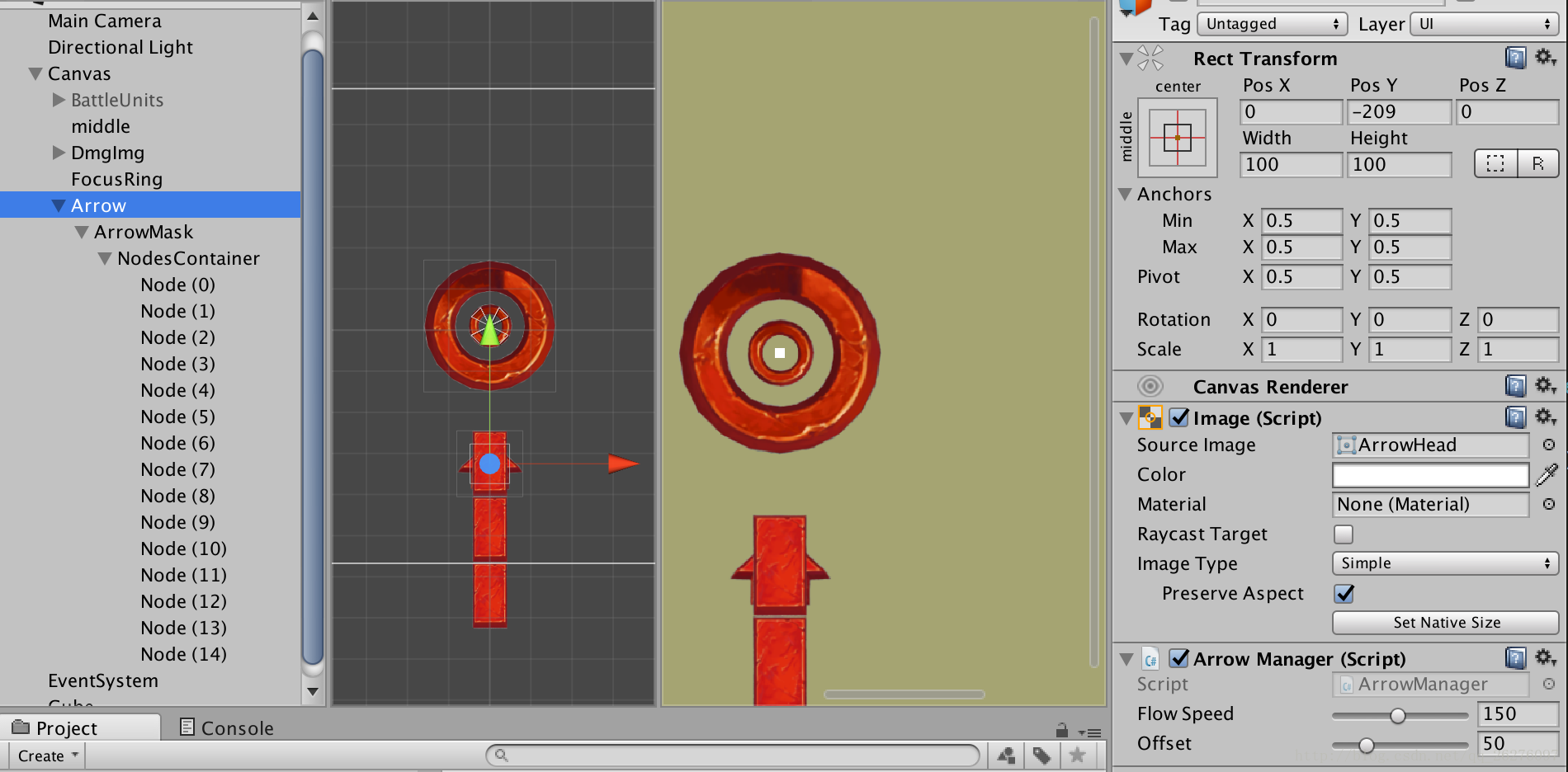The height and width of the screenshot is (772, 1568).
Task: Collapse the NodesContainer object
Action: pos(105,258)
